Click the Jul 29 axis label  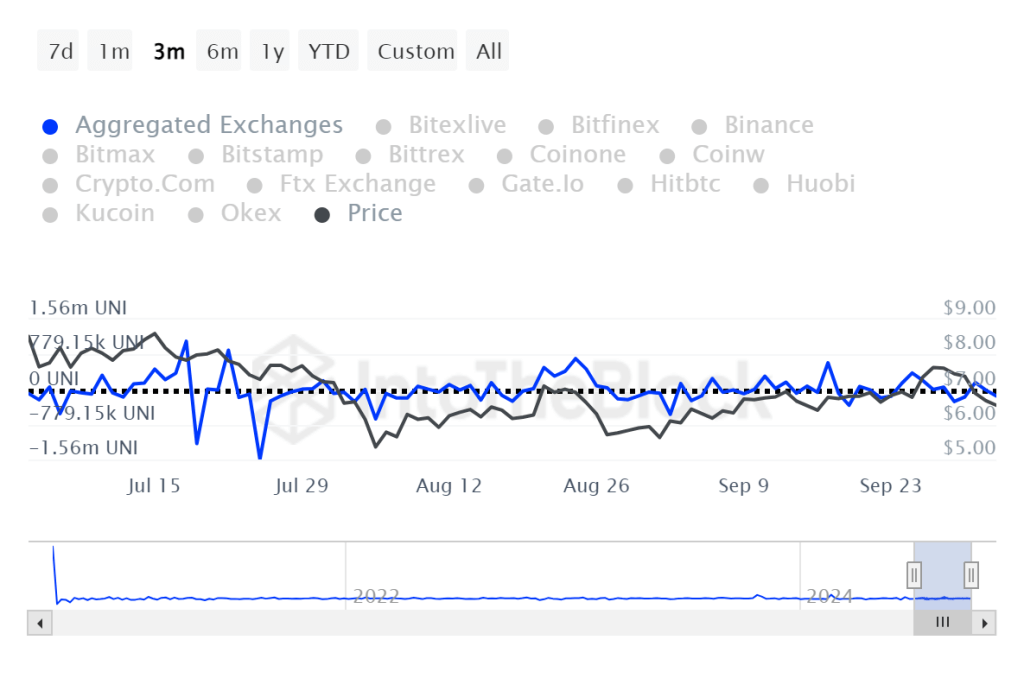[301, 485]
